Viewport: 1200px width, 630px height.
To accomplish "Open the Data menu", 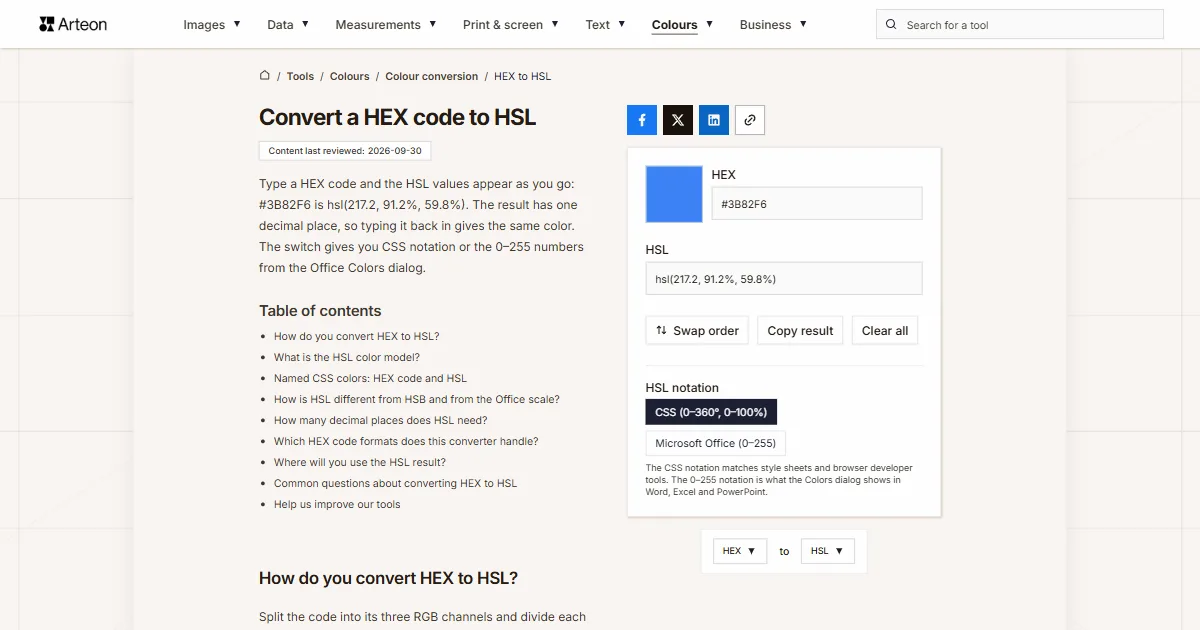I will [x=288, y=25].
